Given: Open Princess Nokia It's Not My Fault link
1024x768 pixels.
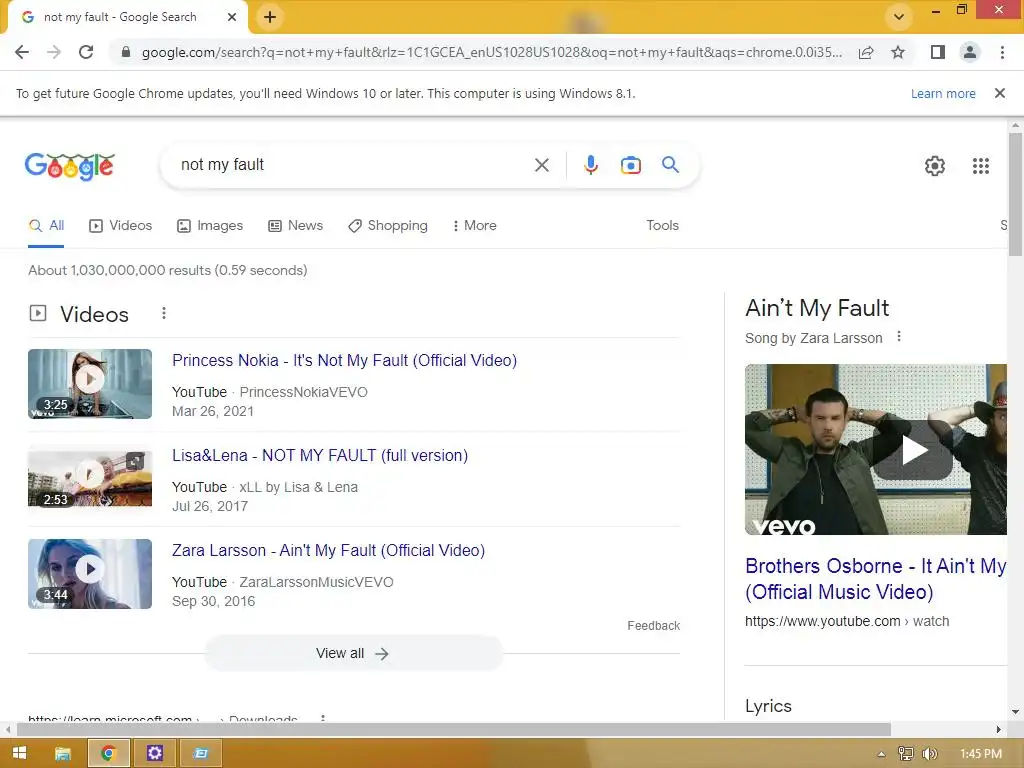Looking at the screenshot, I should [x=344, y=360].
